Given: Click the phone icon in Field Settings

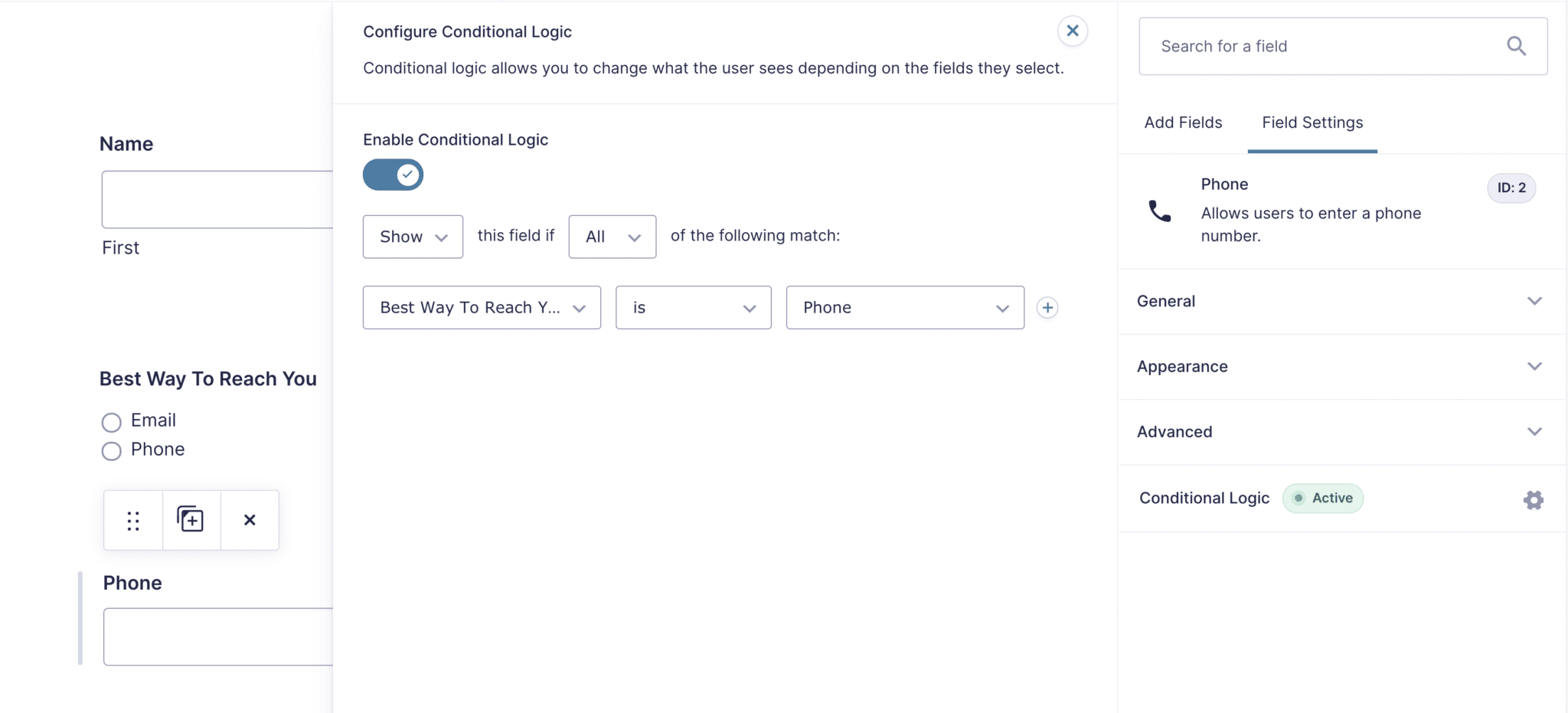Looking at the screenshot, I should click(x=1159, y=211).
